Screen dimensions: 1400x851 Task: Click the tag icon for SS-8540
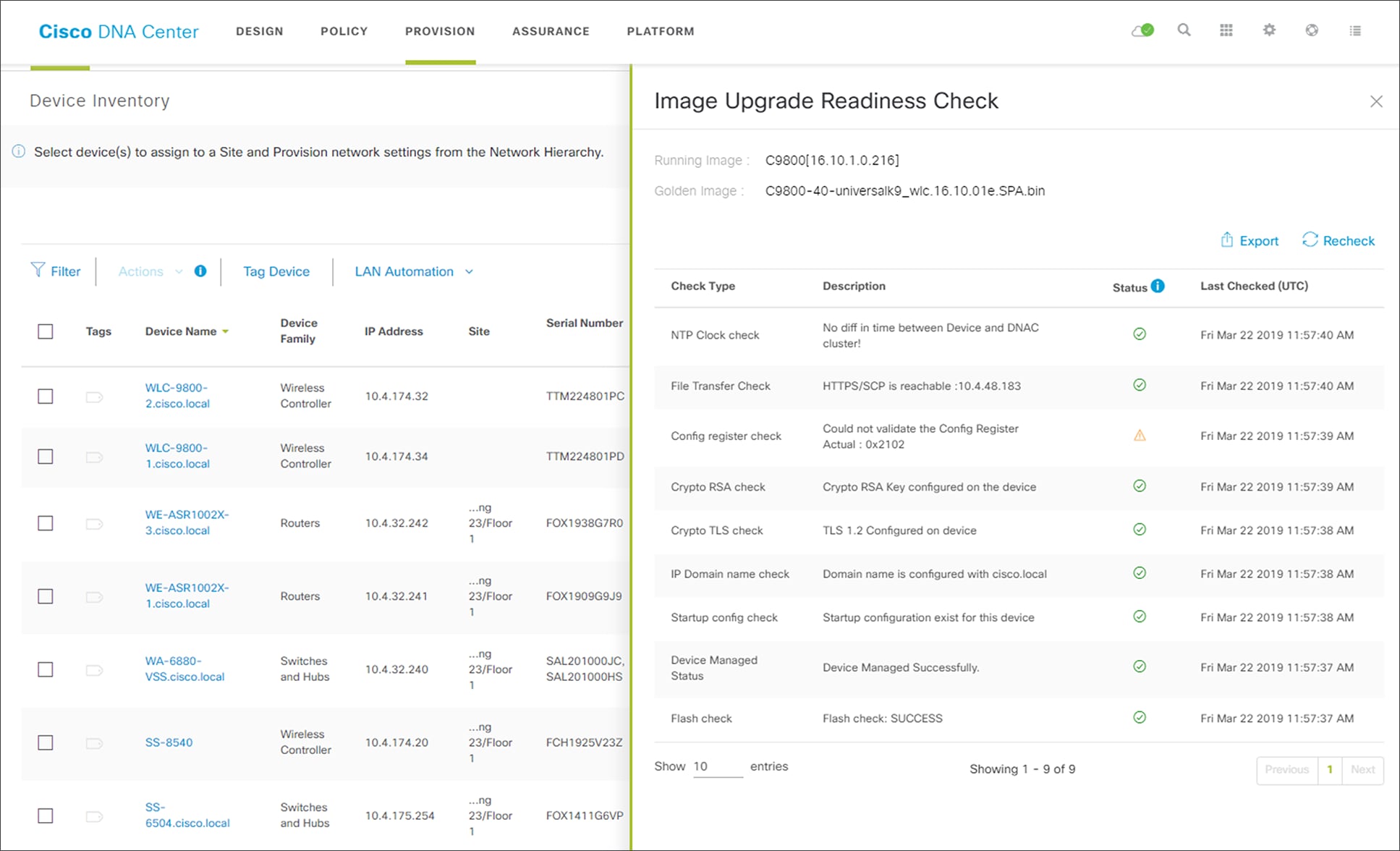94,743
